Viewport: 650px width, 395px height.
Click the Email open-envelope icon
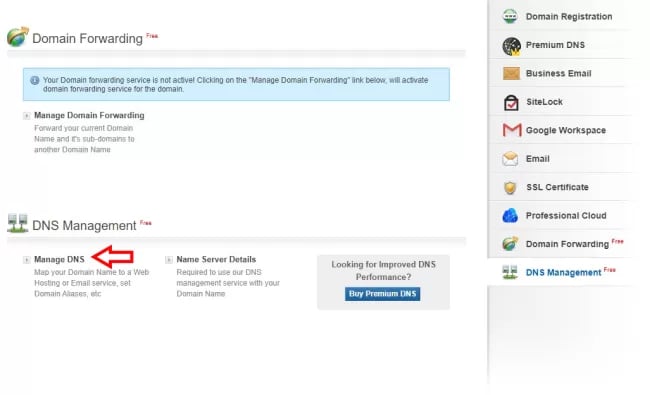(x=510, y=159)
